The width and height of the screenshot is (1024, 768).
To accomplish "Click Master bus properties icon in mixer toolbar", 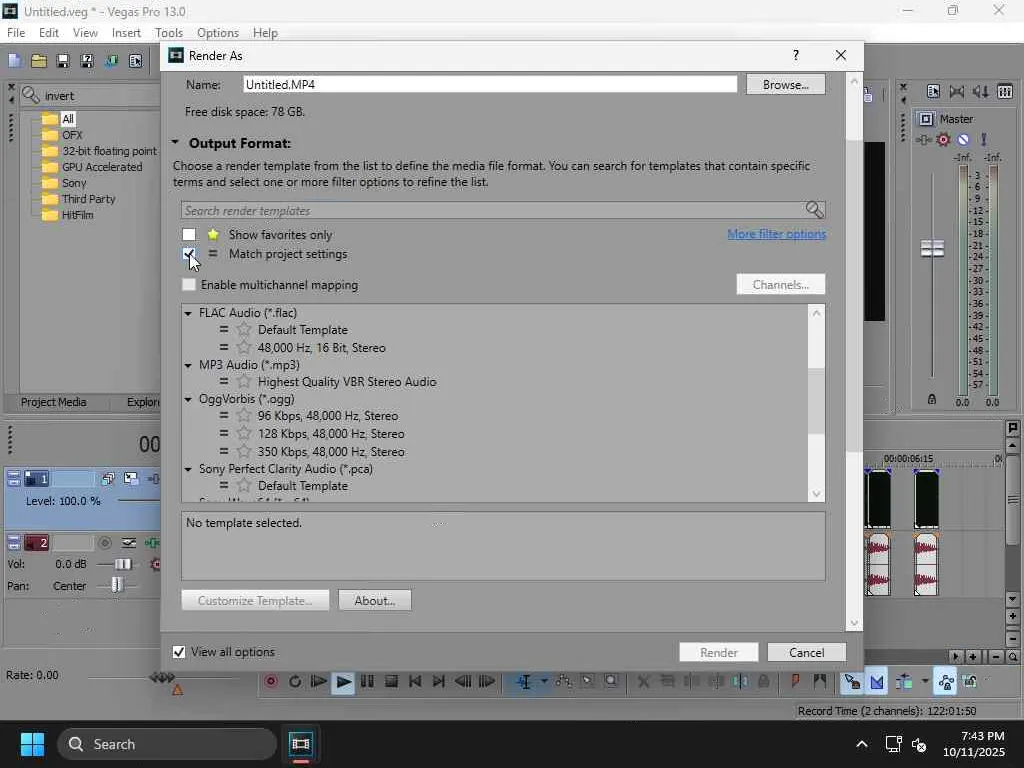I will pyautogui.click(x=933, y=91).
